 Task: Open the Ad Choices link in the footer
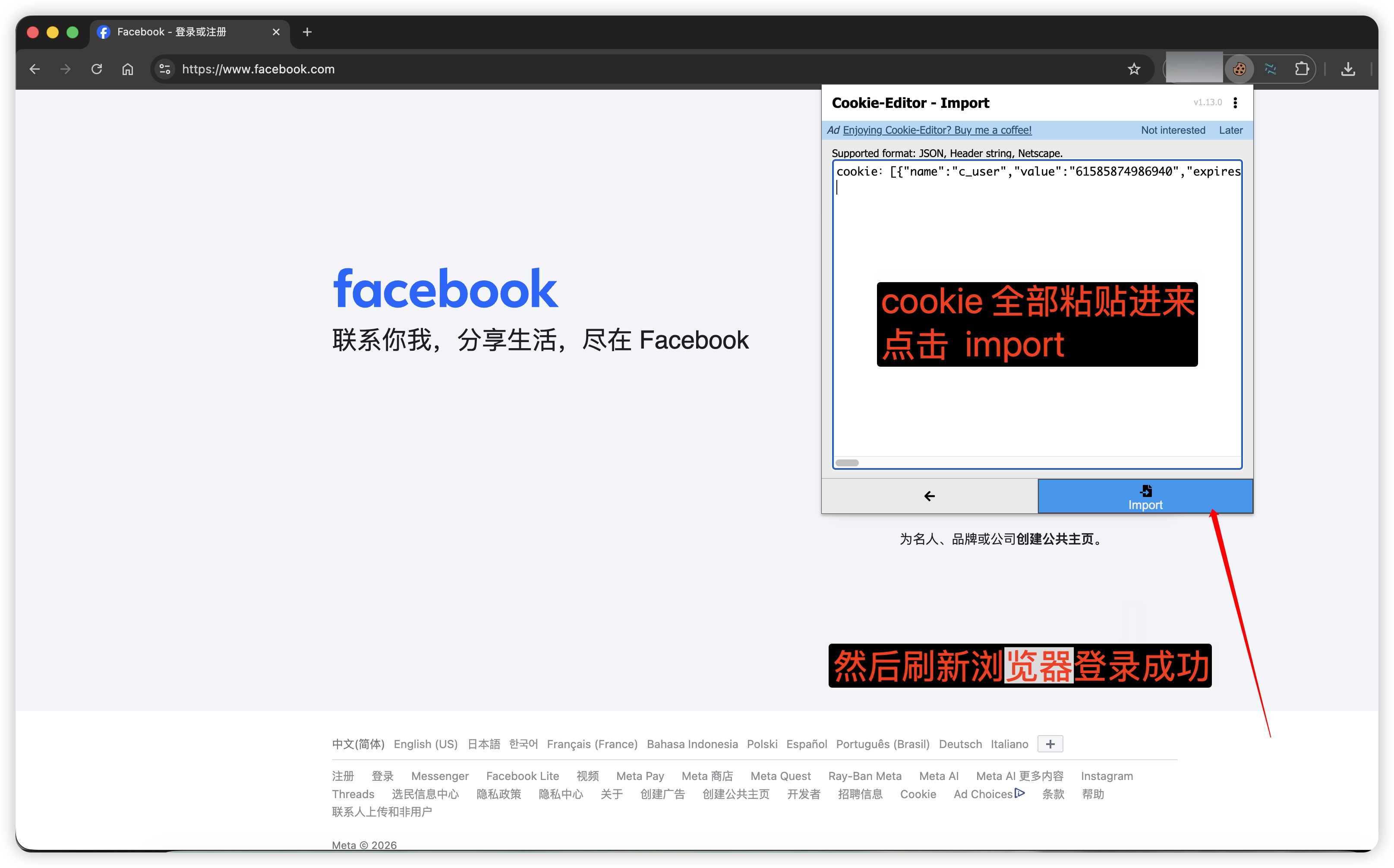(x=984, y=794)
